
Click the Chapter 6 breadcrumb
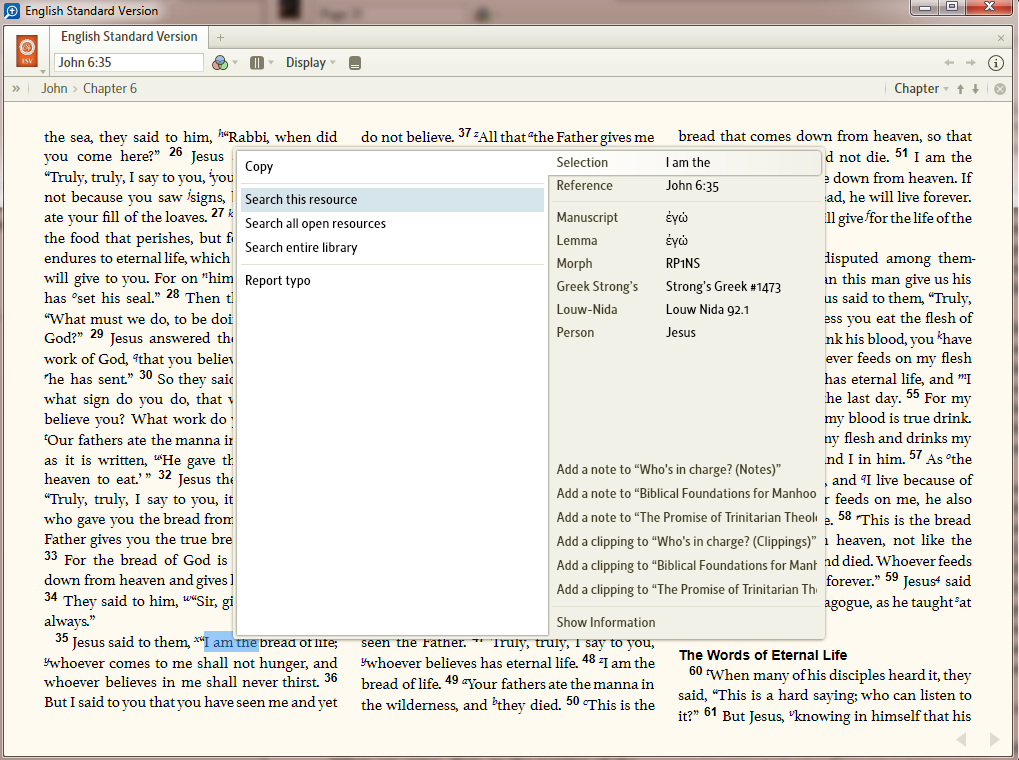110,88
